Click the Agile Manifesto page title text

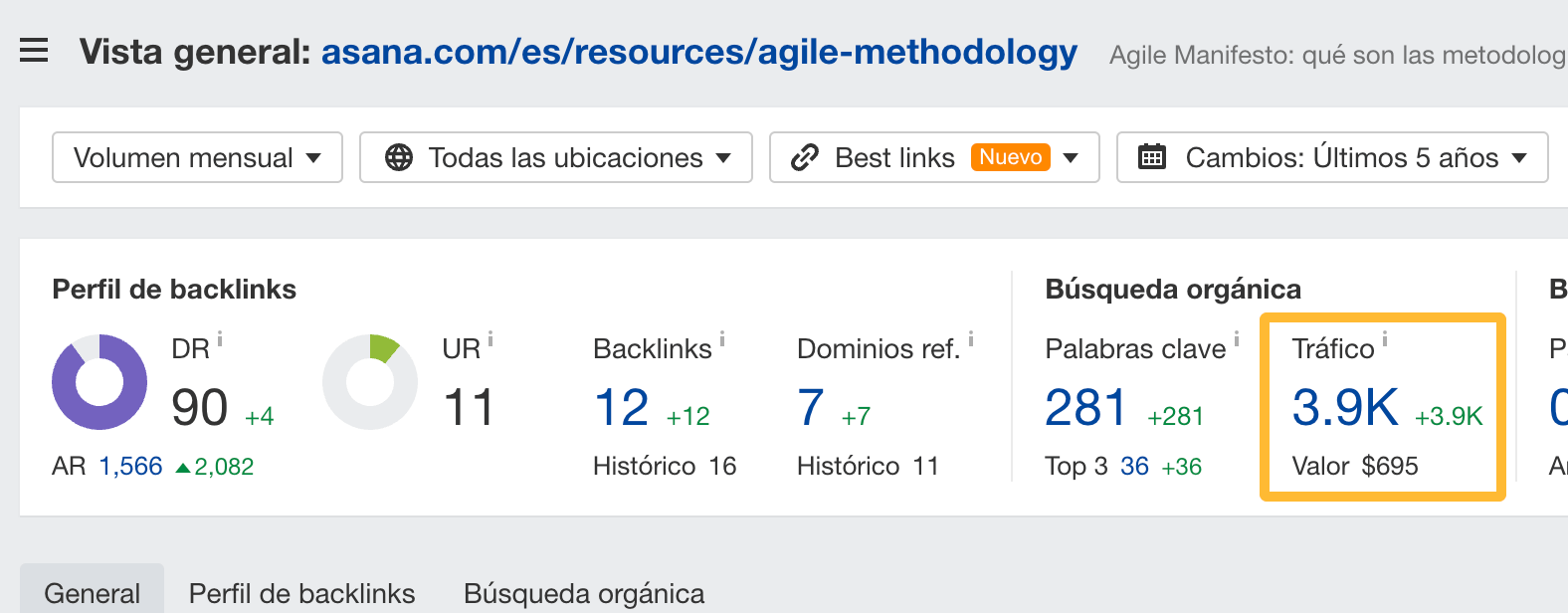coord(1338,55)
